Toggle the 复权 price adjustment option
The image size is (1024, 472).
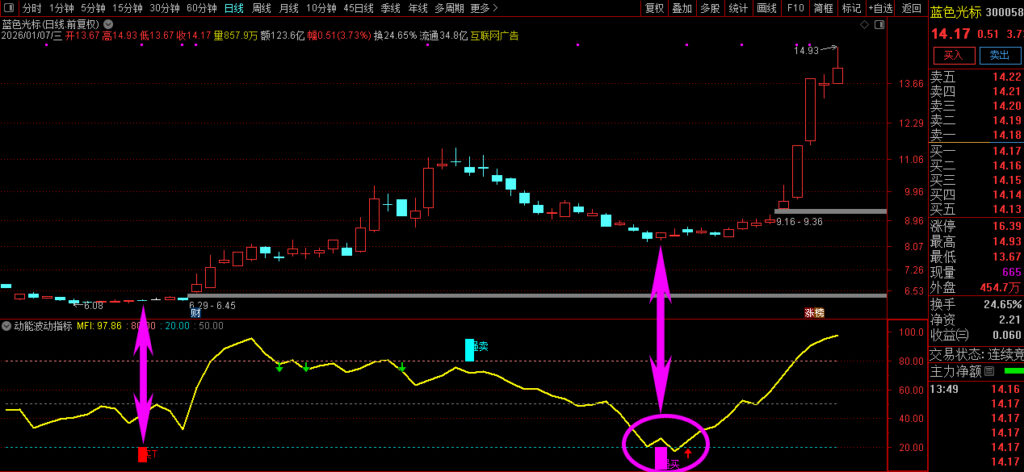pos(654,7)
